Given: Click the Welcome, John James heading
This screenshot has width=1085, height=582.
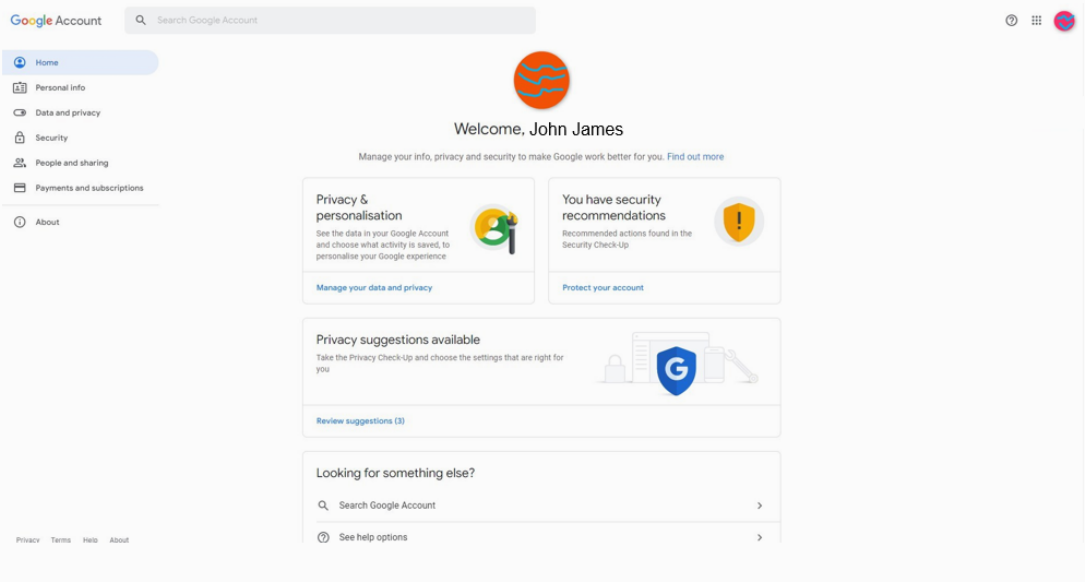Looking at the screenshot, I should tap(538, 129).
